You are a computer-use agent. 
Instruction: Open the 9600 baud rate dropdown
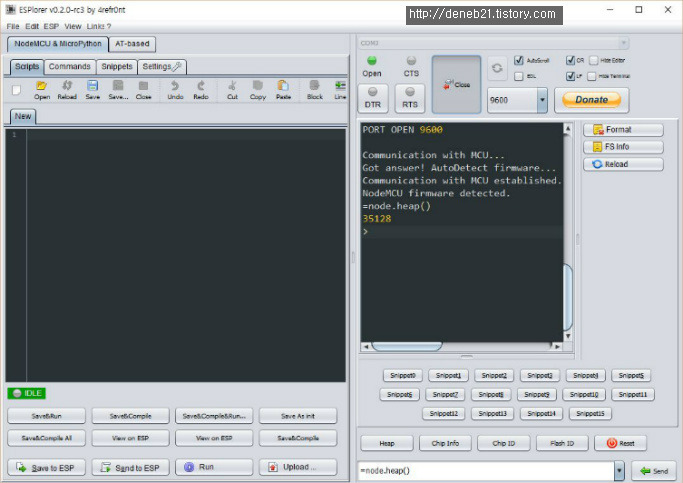pos(542,100)
